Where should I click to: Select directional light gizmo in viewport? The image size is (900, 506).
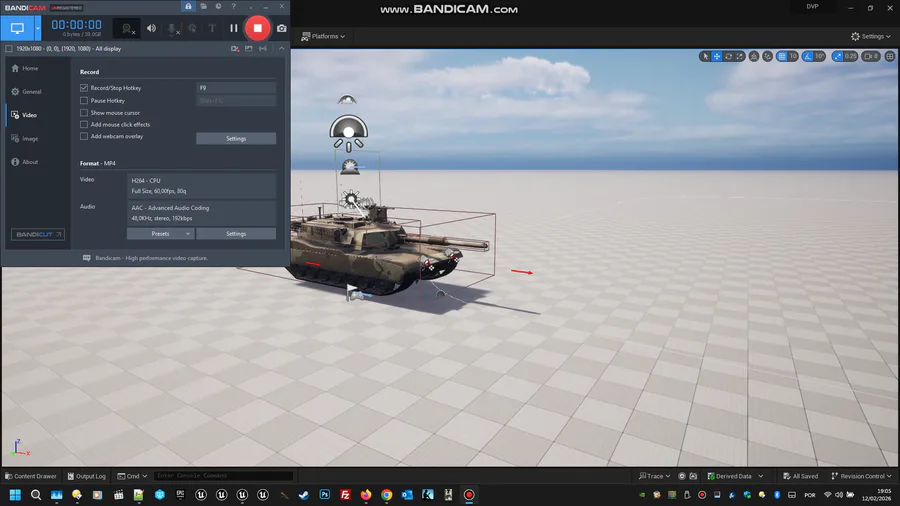tap(351, 200)
